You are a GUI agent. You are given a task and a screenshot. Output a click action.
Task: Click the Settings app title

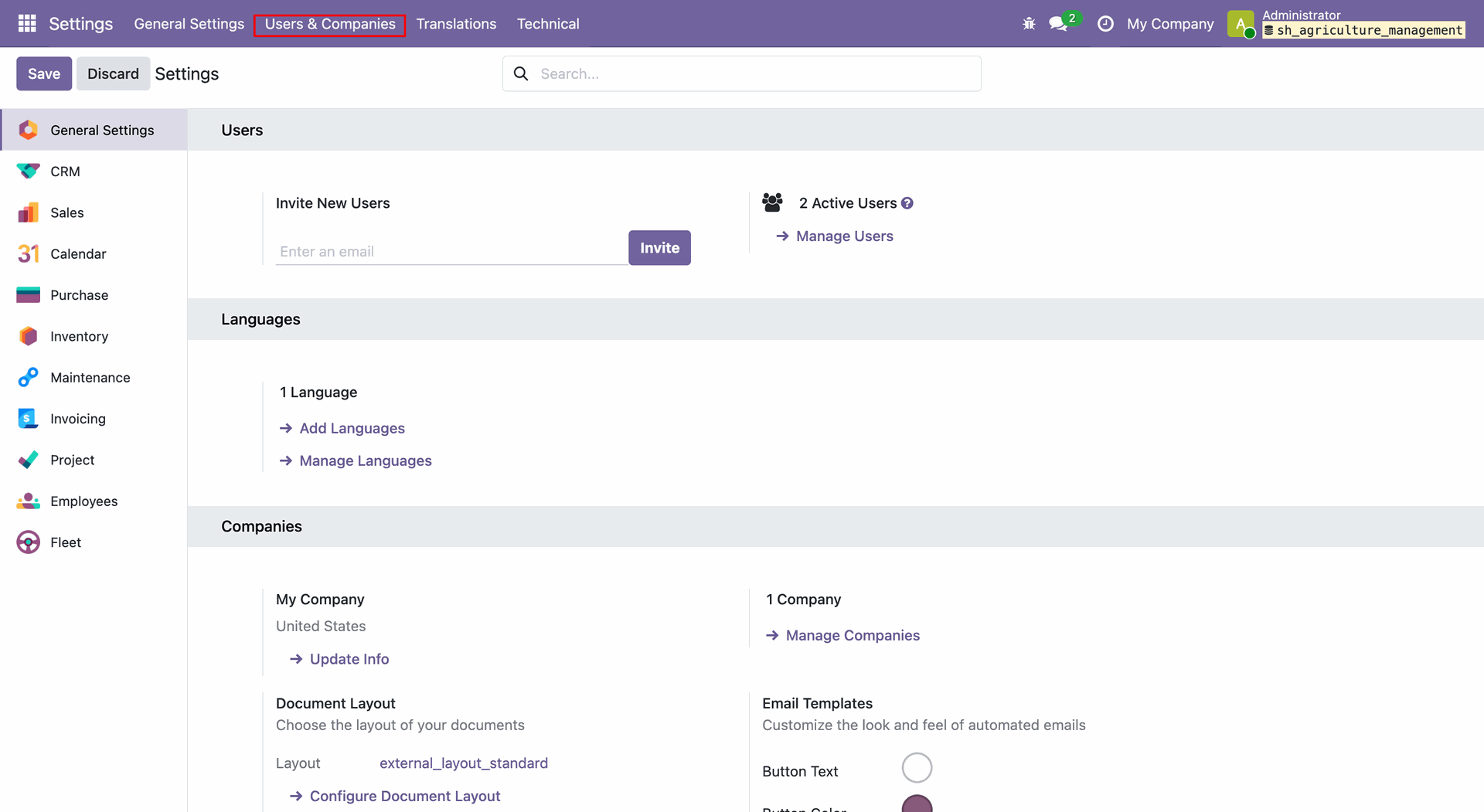81,24
